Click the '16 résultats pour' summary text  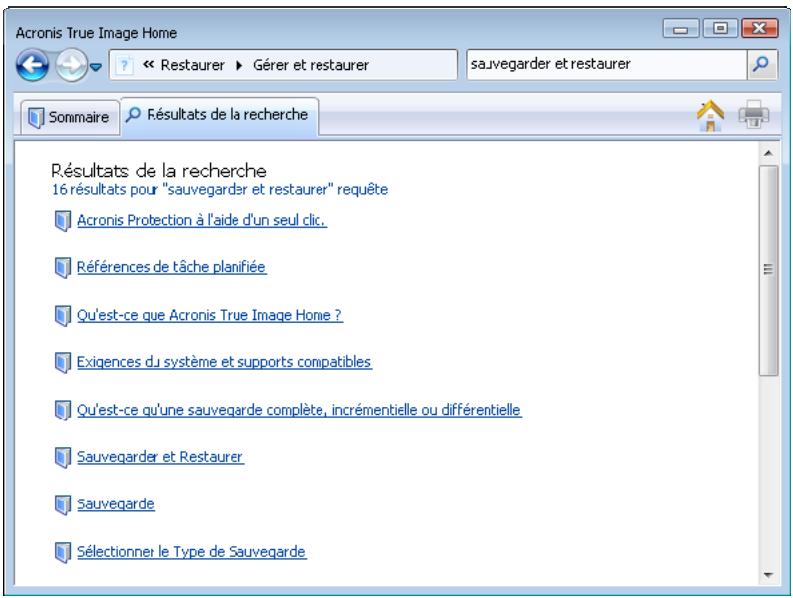(220, 189)
